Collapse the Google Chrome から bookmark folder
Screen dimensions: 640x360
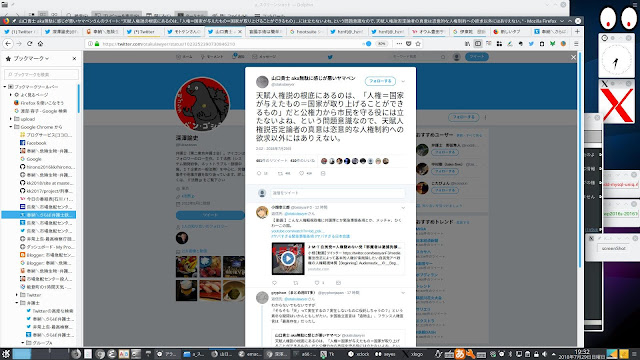click(x=11, y=127)
